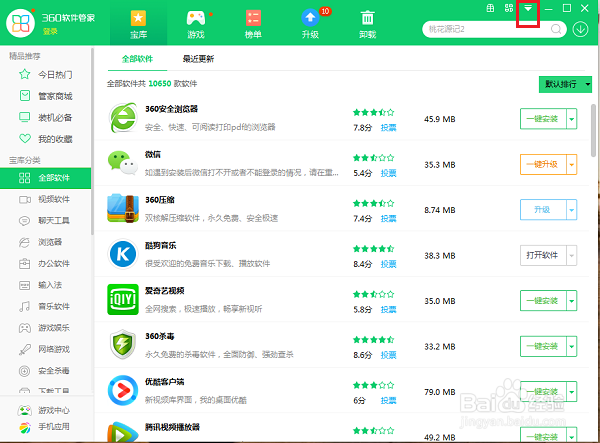
Task: Click 投票 link for 酷狗音乐
Action: [x=388, y=264]
